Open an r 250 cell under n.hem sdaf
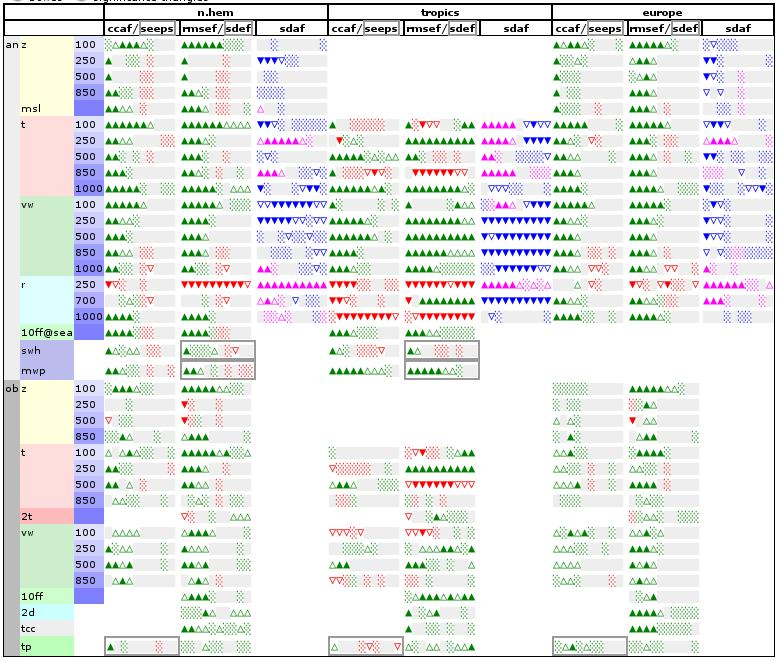Image resolution: width=779 pixels, height=661 pixels. click(x=292, y=285)
